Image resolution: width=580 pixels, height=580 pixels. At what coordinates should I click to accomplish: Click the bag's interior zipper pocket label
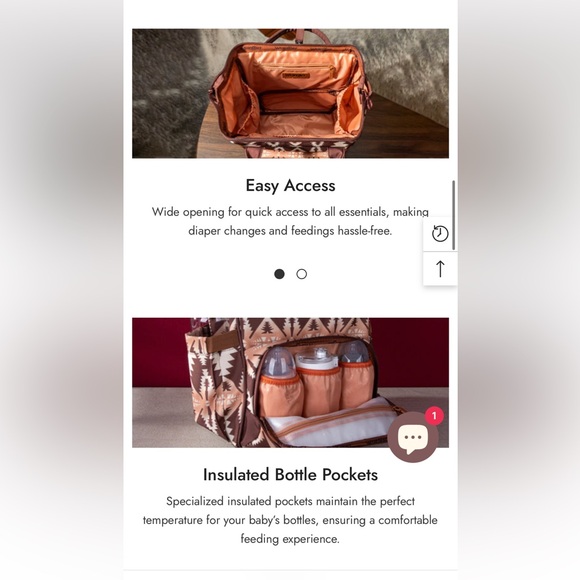tap(296, 75)
